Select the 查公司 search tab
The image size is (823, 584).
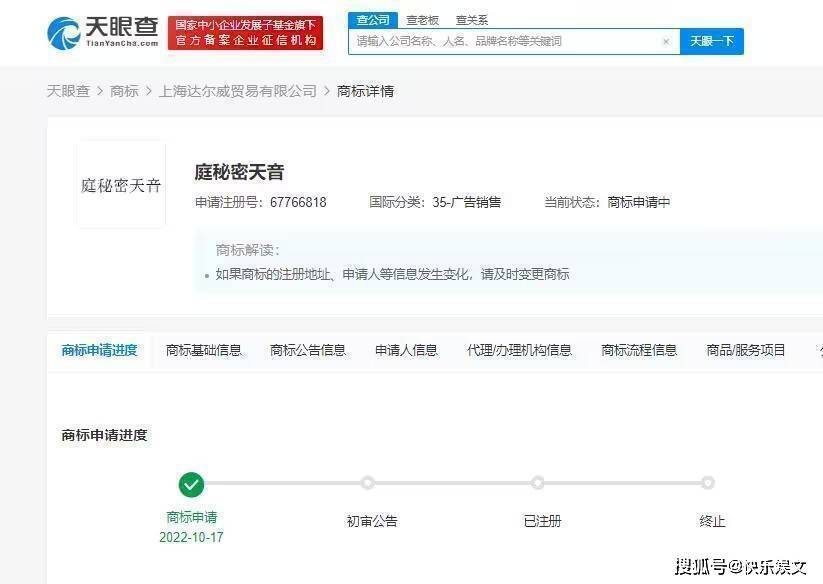point(373,20)
